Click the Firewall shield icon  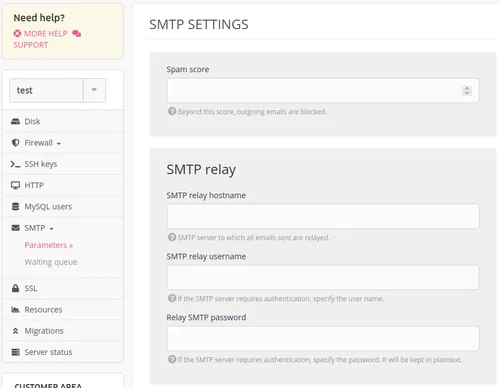click(15, 143)
